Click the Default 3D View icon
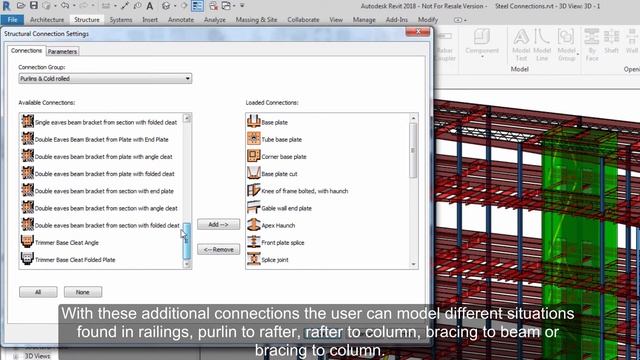The width and height of the screenshot is (640, 360). [x=166, y=6]
